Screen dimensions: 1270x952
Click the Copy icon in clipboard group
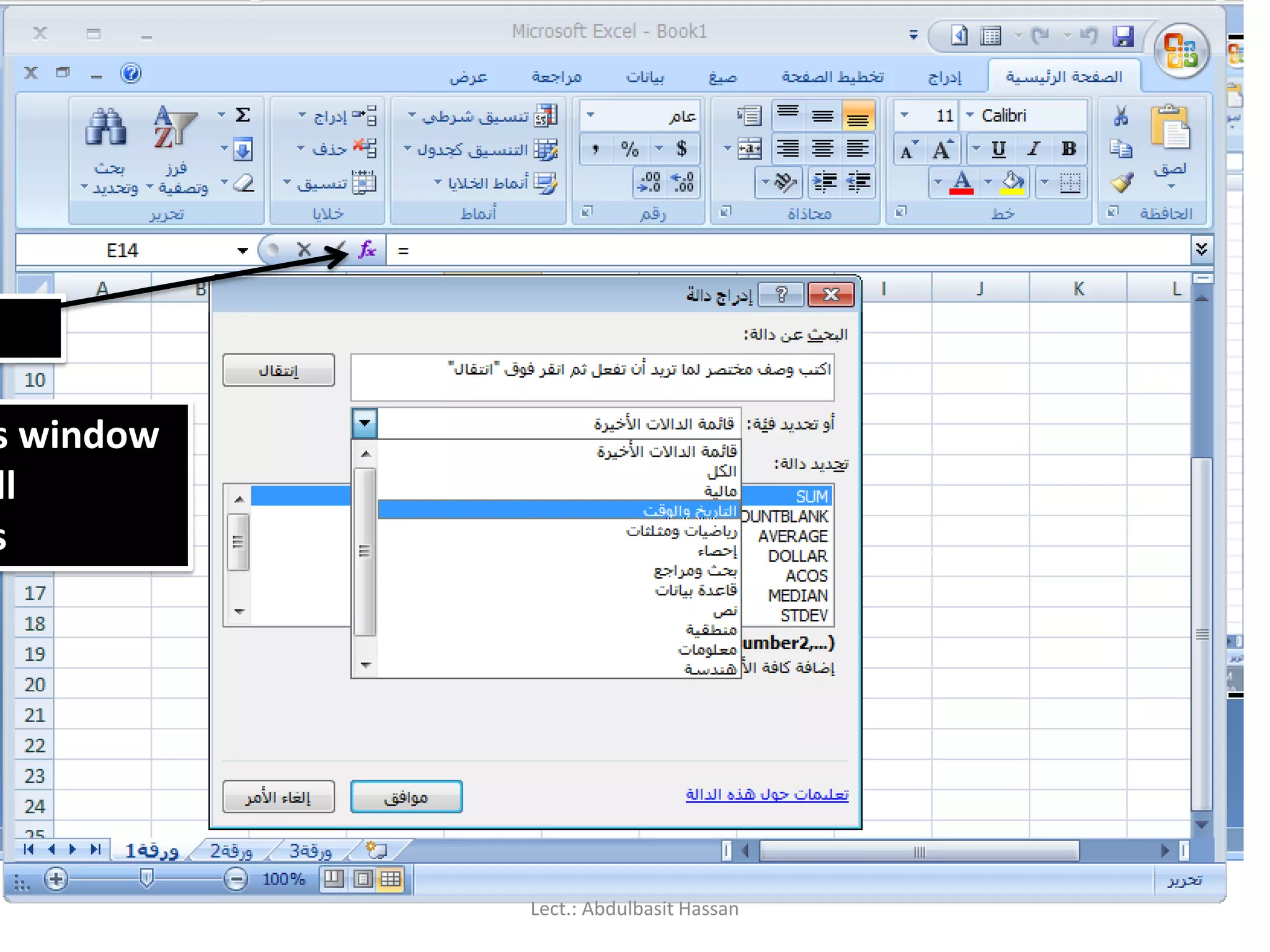(1121, 149)
